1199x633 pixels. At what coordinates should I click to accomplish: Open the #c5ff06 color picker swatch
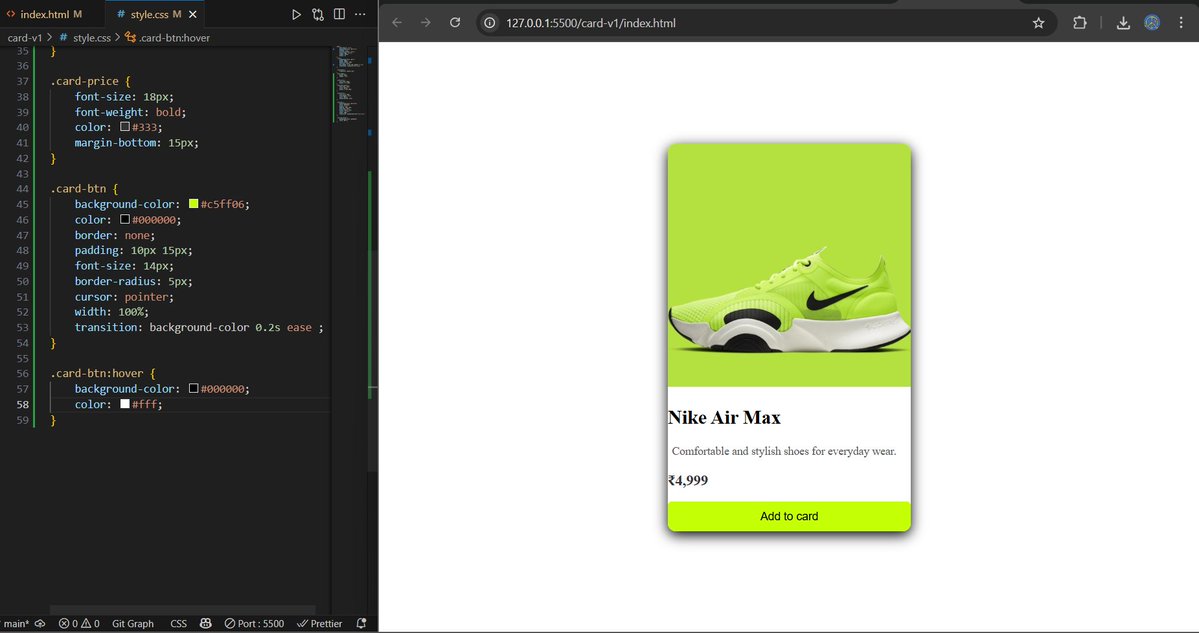tap(193, 204)
